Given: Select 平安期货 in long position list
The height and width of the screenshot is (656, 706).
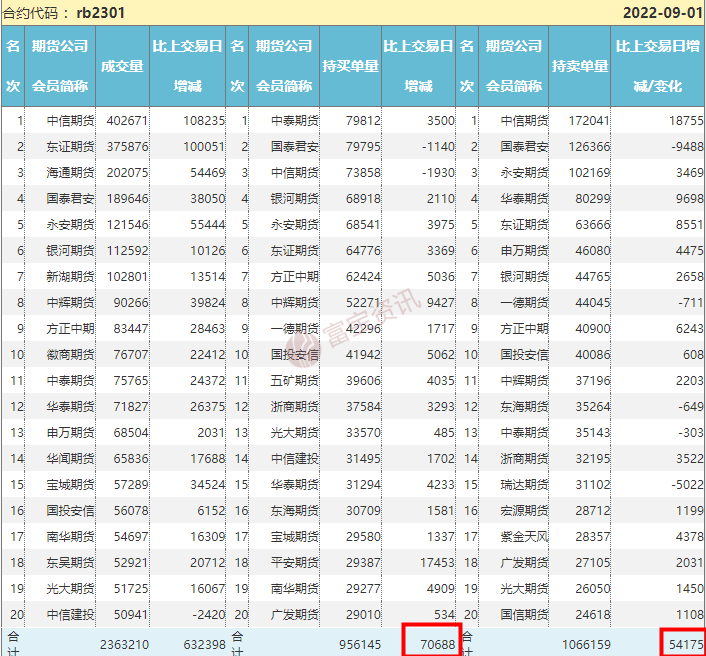Looking at the screenshot, I should click(x=295, y=561).
